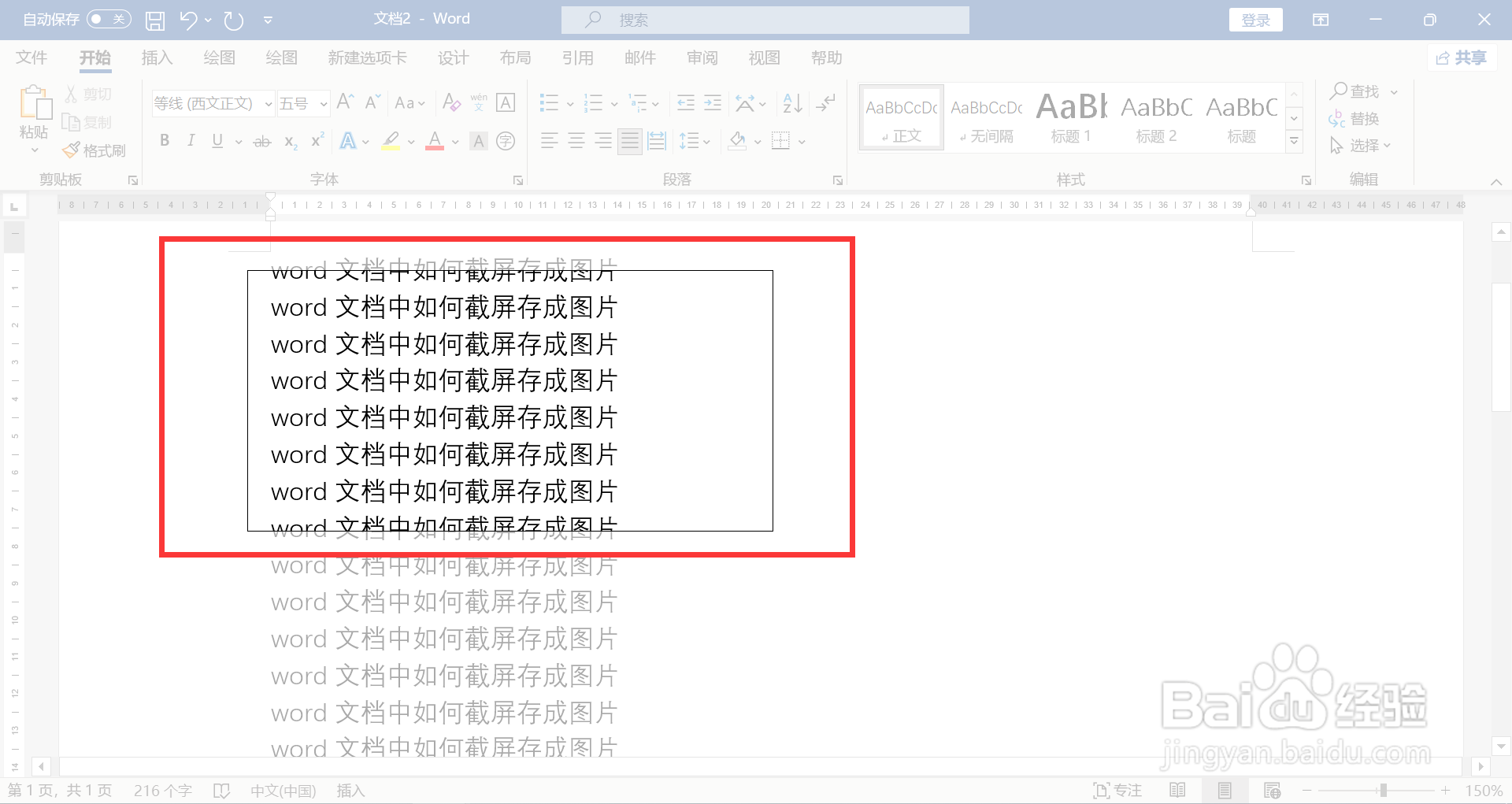Image resolution: width=1512 pixels, height=804 pixels.
Task: Click the Sort icon in paragraph group
Action: tap(791, 102)
